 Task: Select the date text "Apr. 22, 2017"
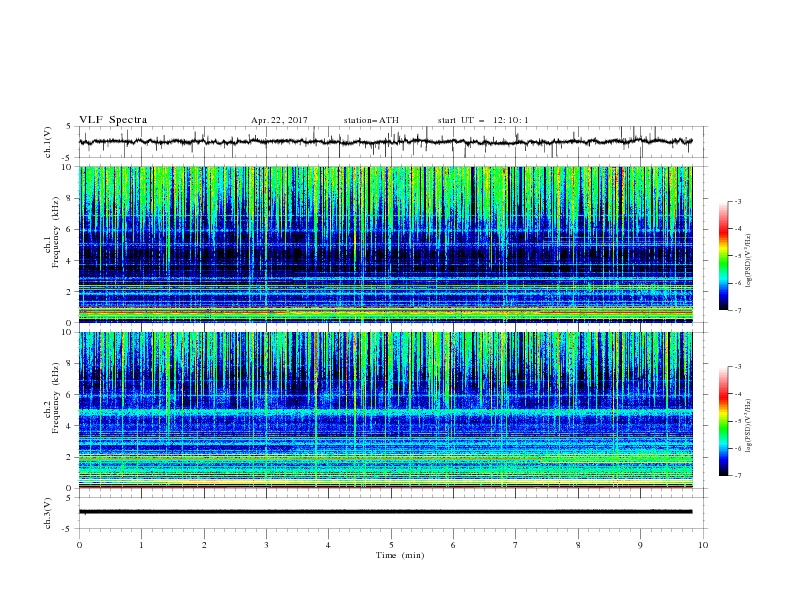coord(279,120)
